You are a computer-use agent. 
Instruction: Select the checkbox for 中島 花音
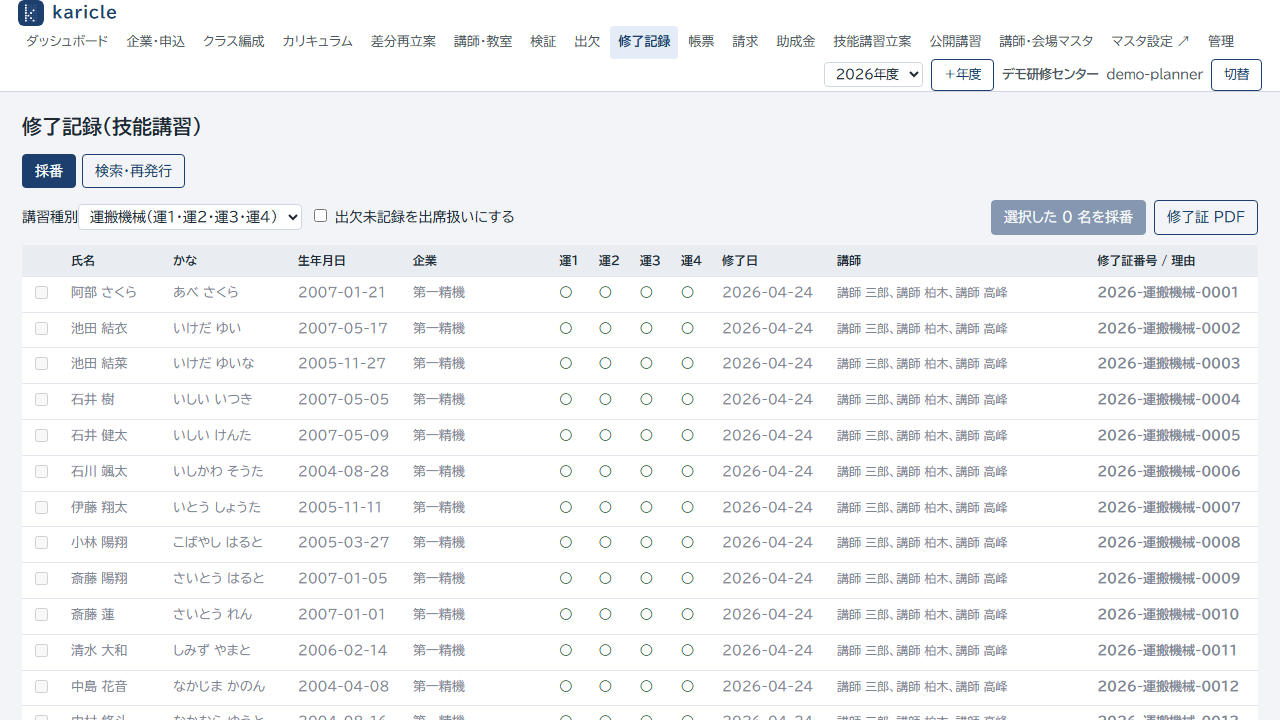coord(41,687)
